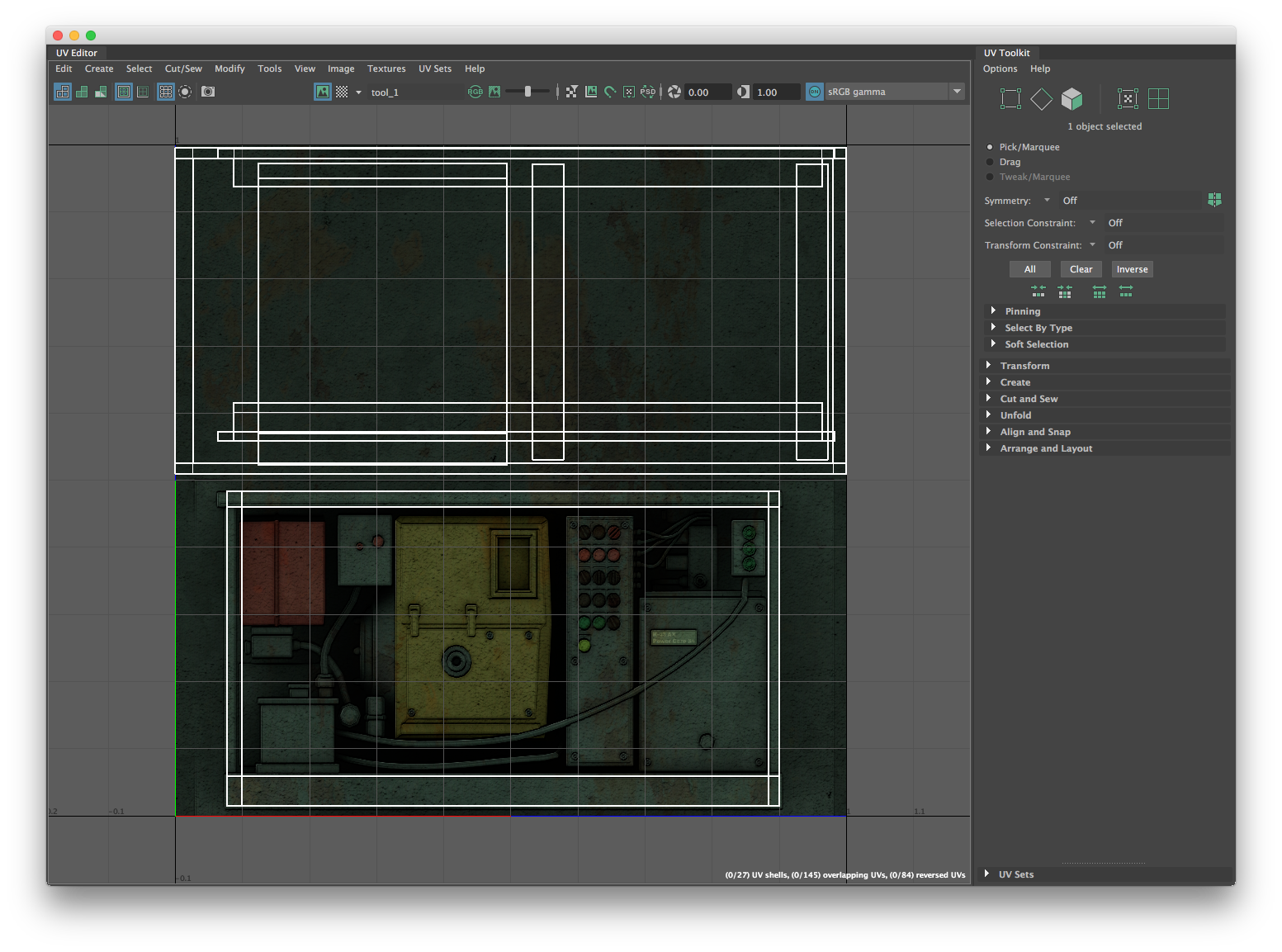Toggle the color management ON button
This screenshot has height=952, width=1282.
815,92
